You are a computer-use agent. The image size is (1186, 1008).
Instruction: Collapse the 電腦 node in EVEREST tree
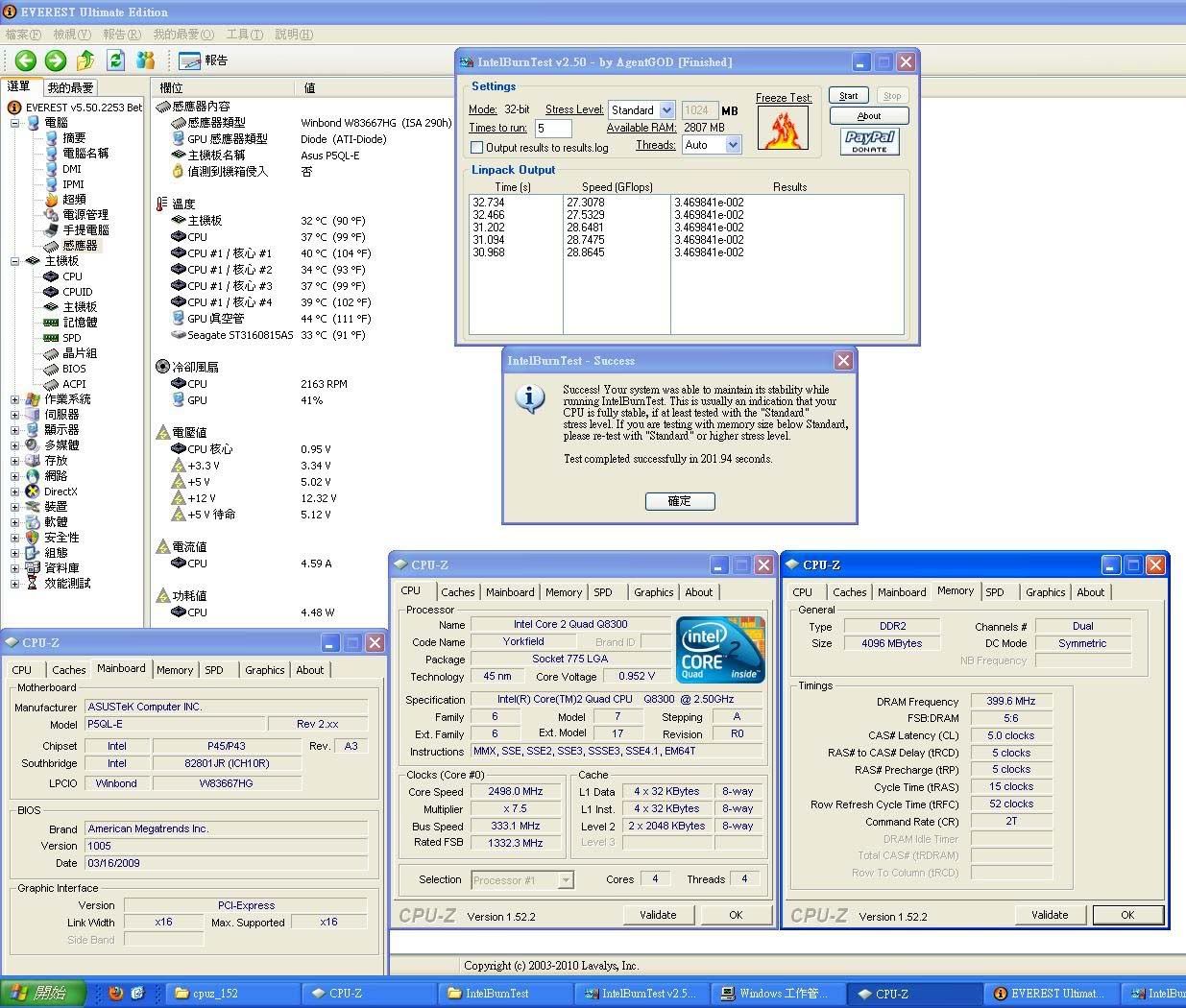coord(15,123)
